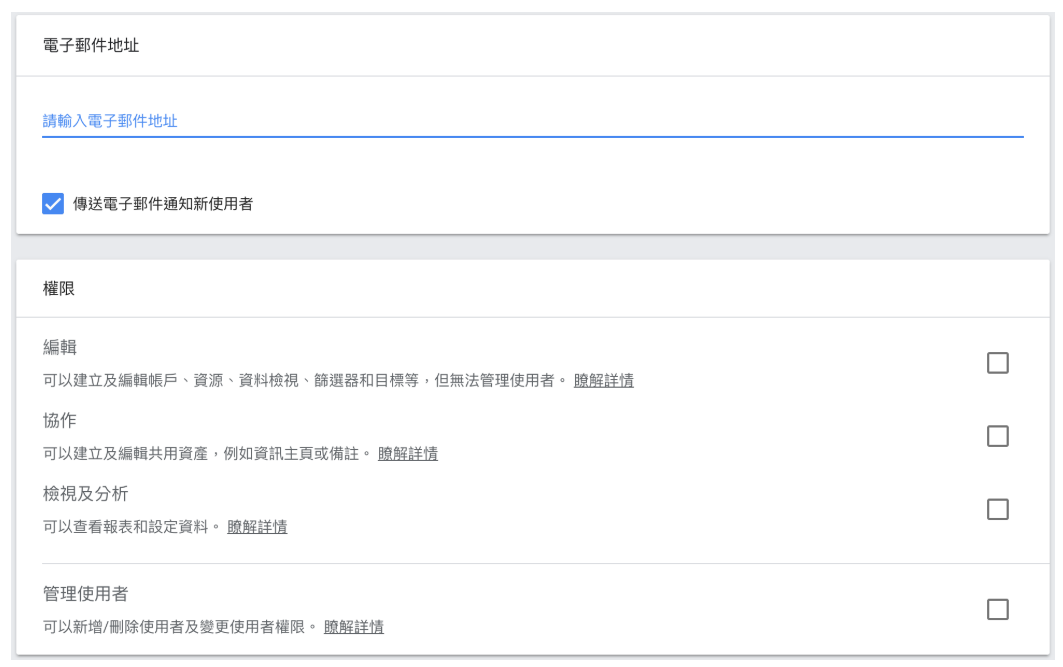The width and height of the screenshot is (1063, 667).
Task: Click the 可以新增/刪除使用者 description text
Action: [x=175, y=627]
